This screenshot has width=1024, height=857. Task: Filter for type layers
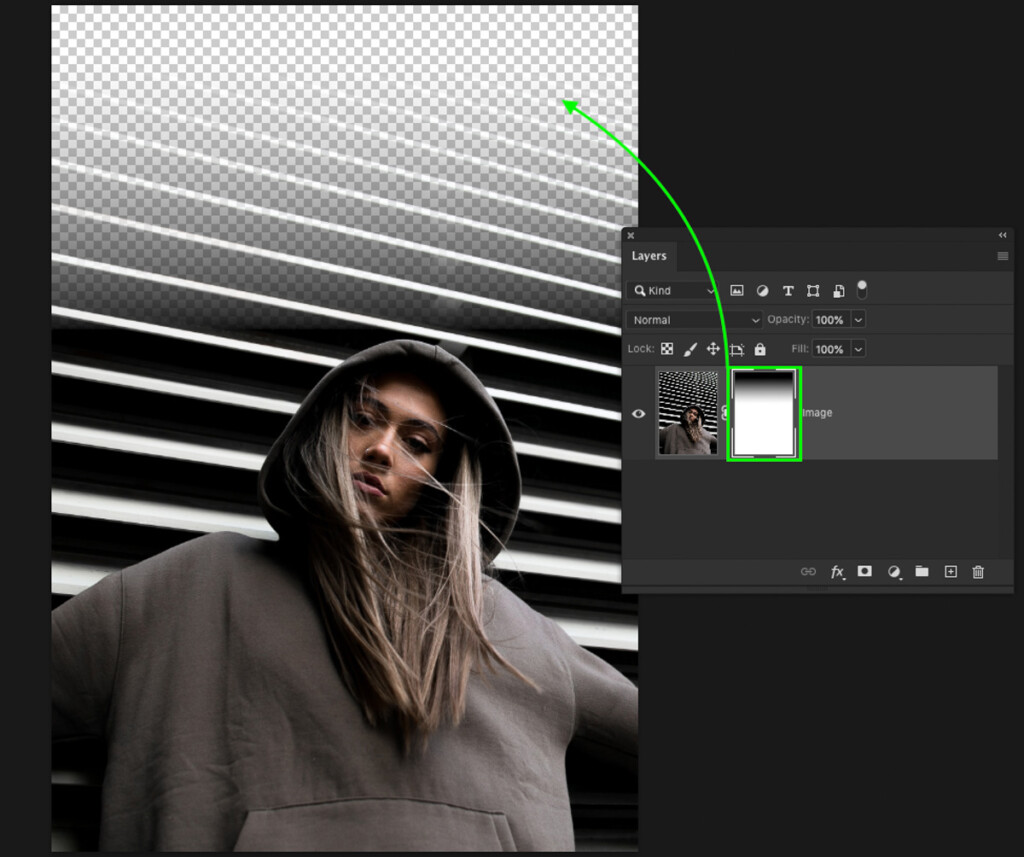pos(788,291)
